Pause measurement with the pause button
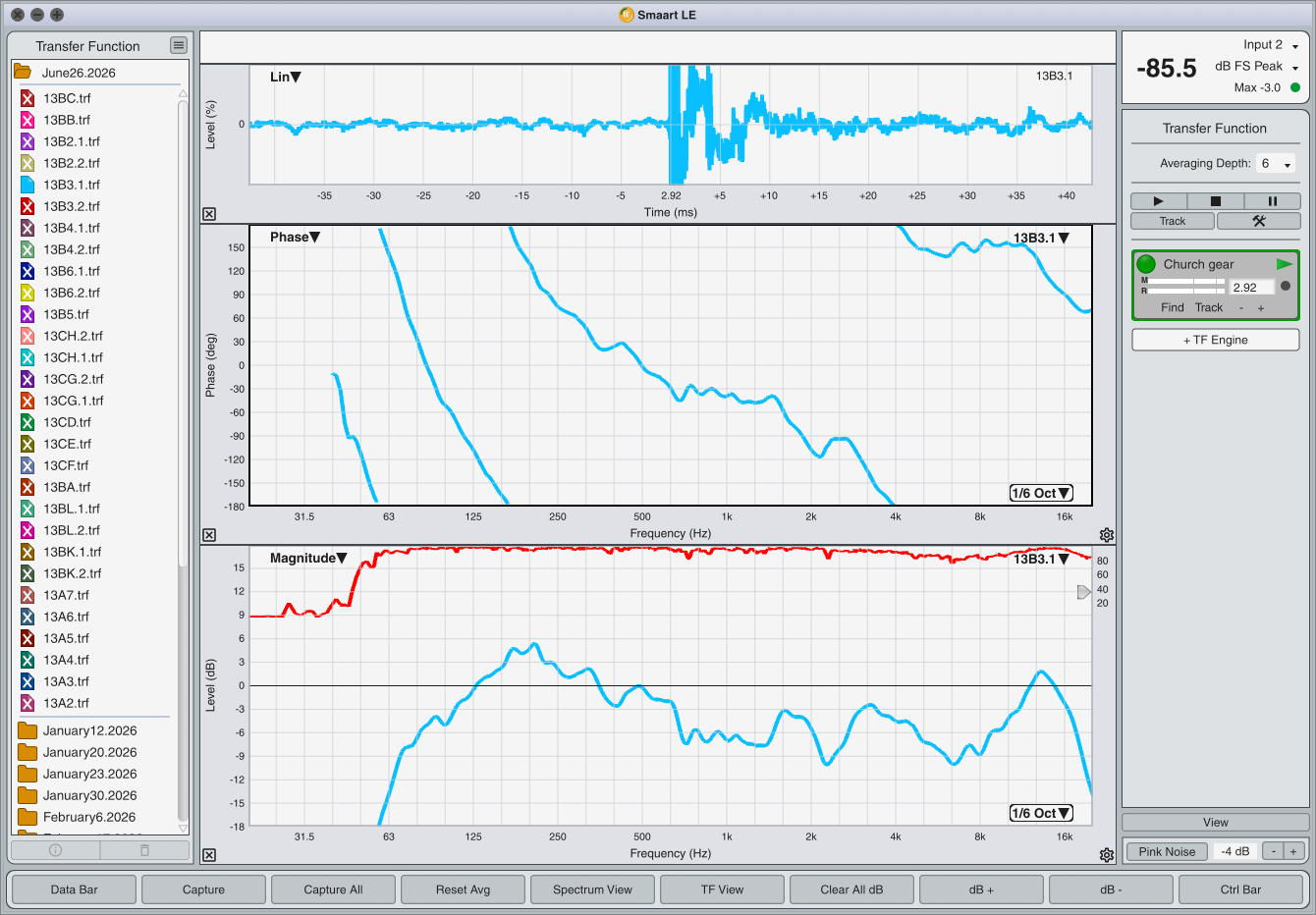The width and height of the screenshot is (1316, 915). pos(1272,201)
